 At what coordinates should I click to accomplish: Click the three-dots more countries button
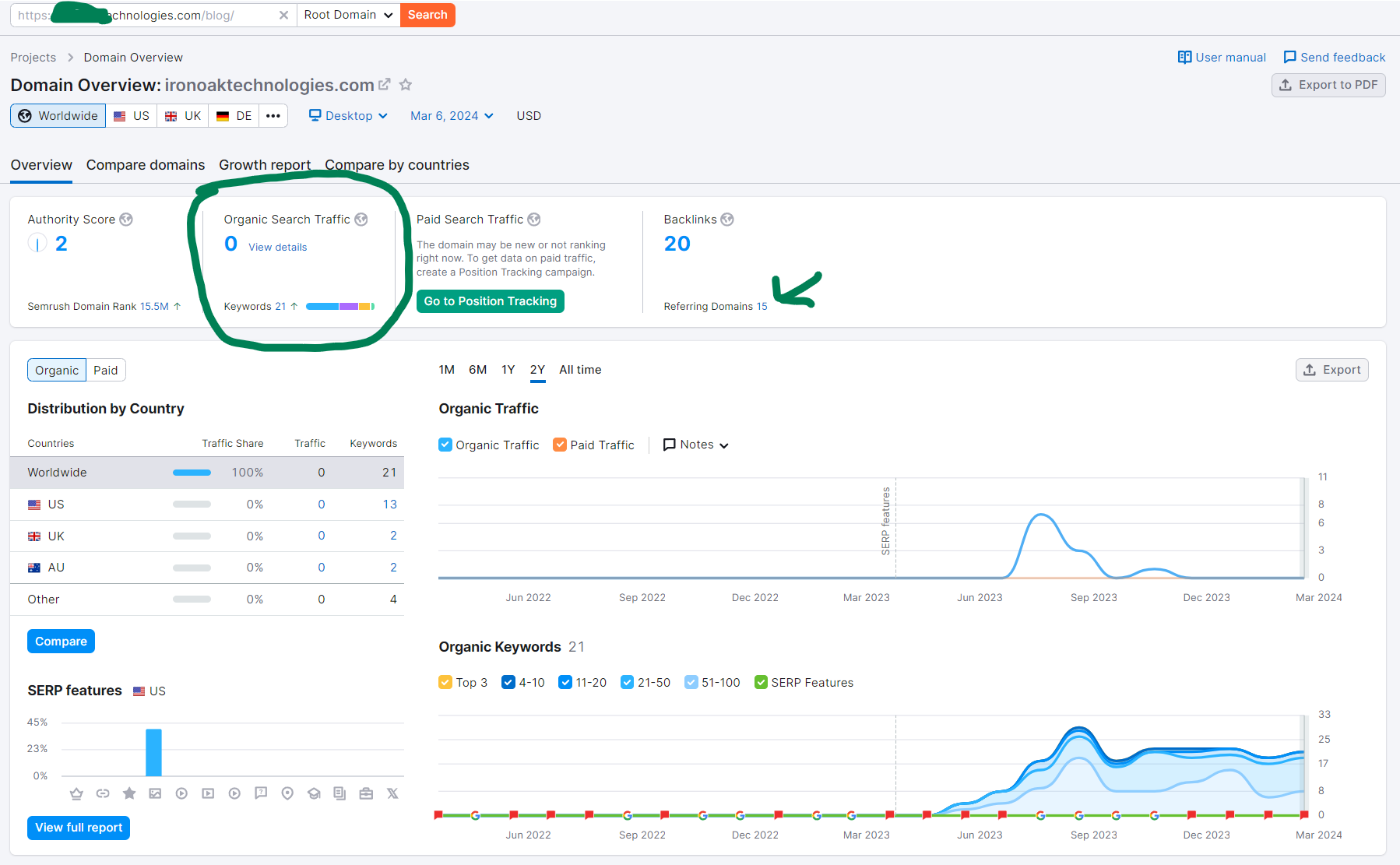point(273,116)
